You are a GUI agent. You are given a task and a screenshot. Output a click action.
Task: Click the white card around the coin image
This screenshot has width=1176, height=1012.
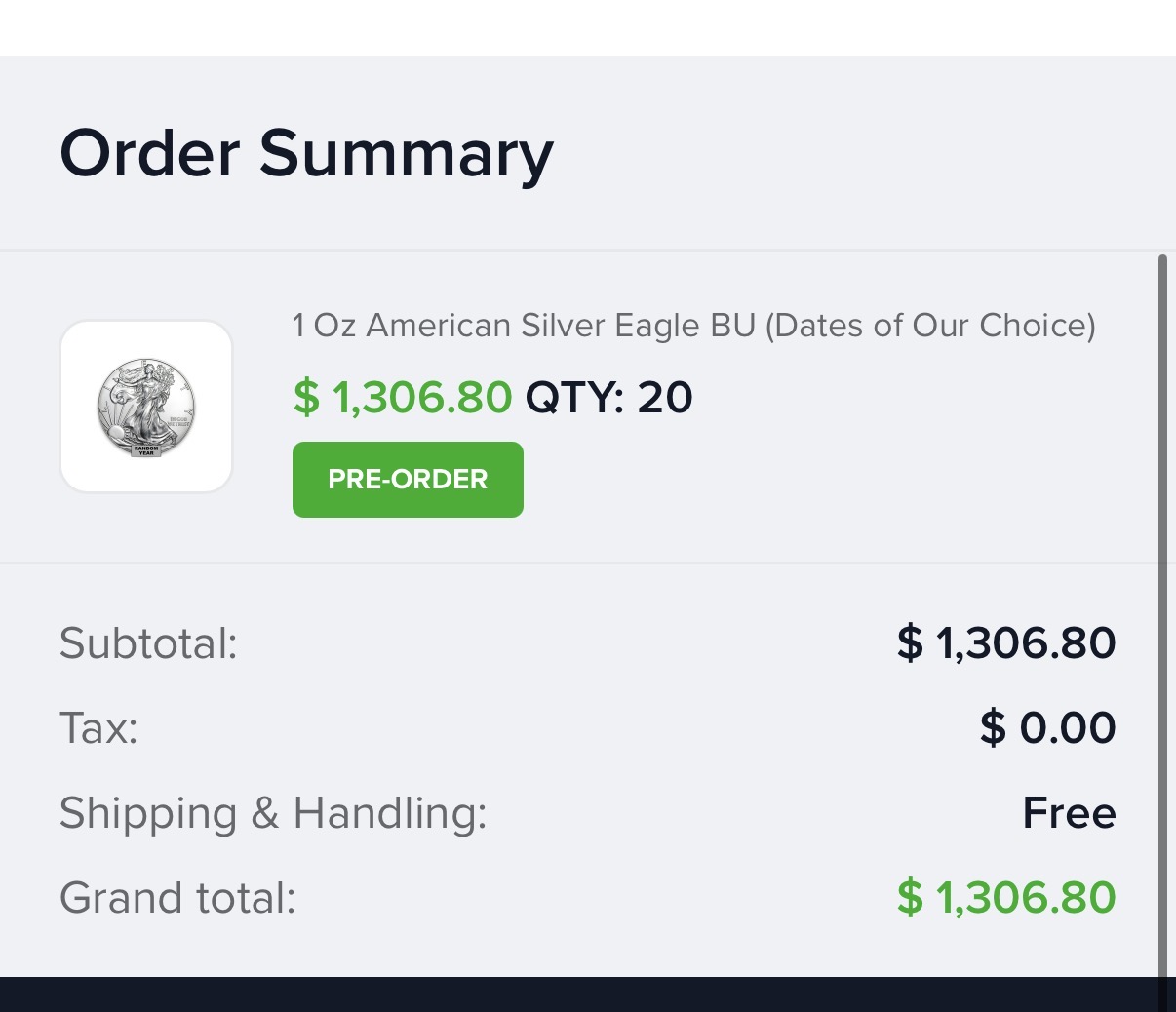pyautogui.click(x=146, y=407)
